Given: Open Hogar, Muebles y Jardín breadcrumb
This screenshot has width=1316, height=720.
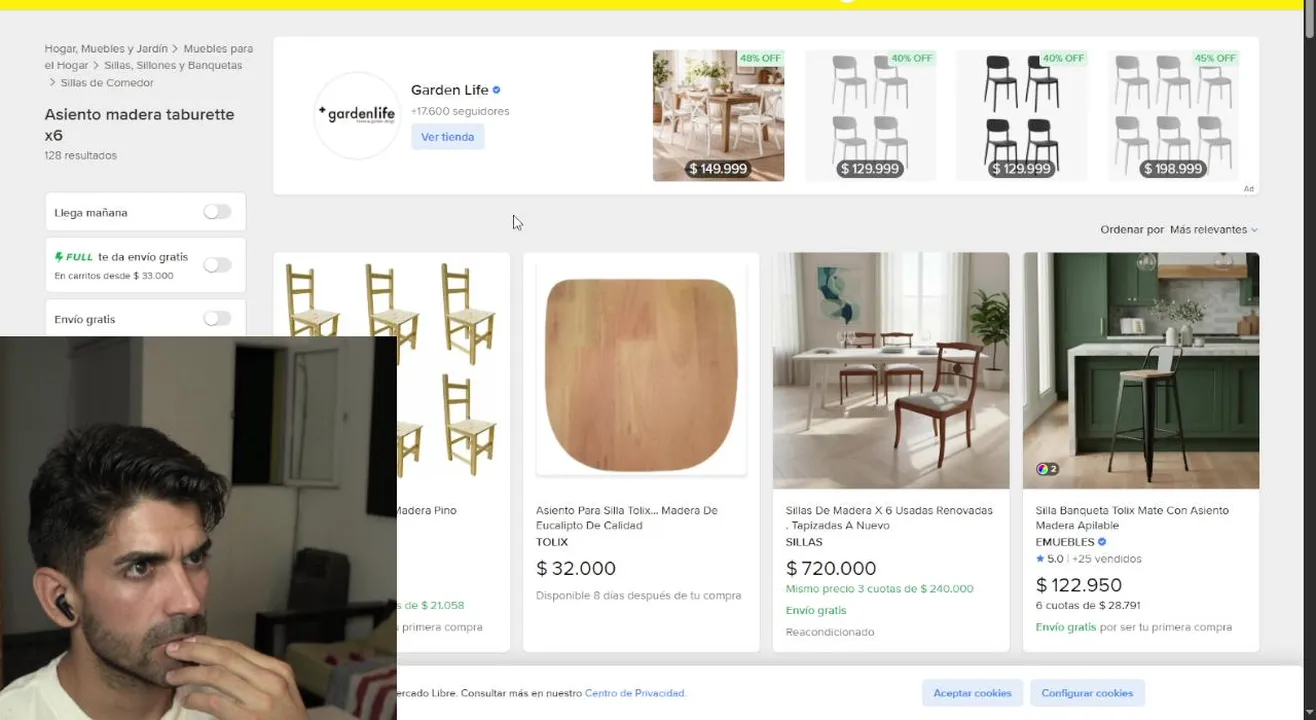Looking at the screenshot, I should coord(106,48).
